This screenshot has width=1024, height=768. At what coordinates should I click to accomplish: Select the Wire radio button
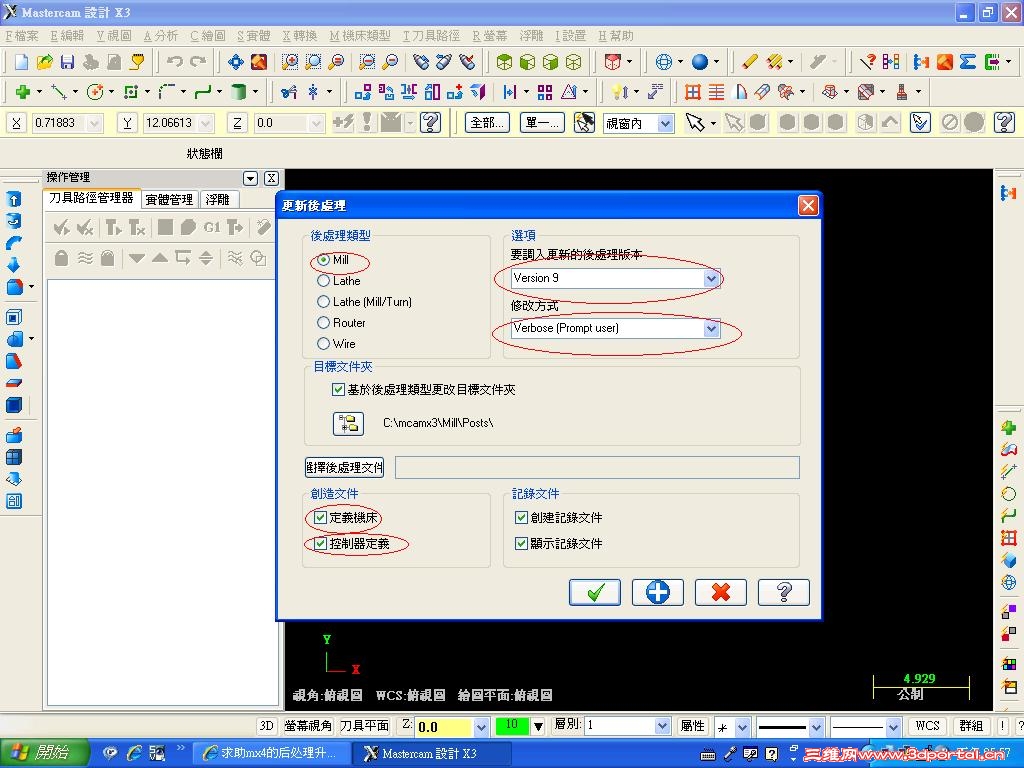323,344
